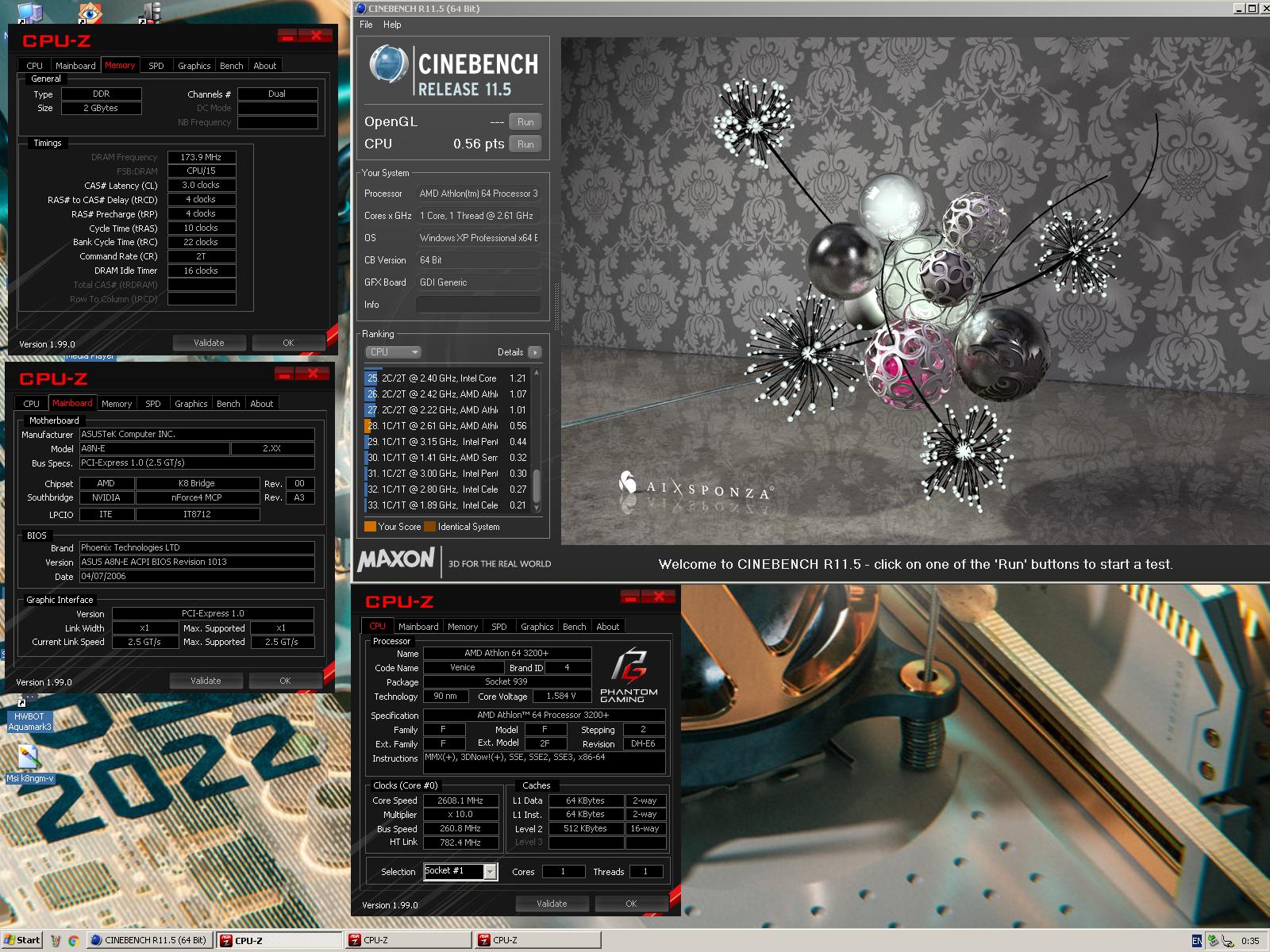Click the Start button

[x=21, y=940]
